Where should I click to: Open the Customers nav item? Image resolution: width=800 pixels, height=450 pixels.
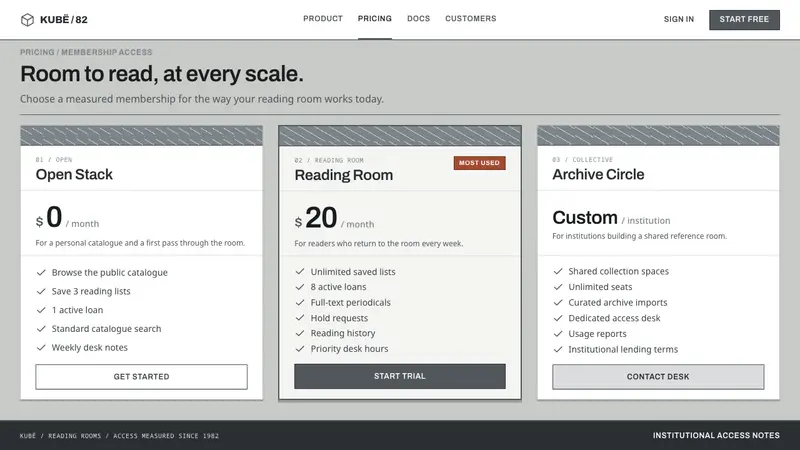coord(470,19)
